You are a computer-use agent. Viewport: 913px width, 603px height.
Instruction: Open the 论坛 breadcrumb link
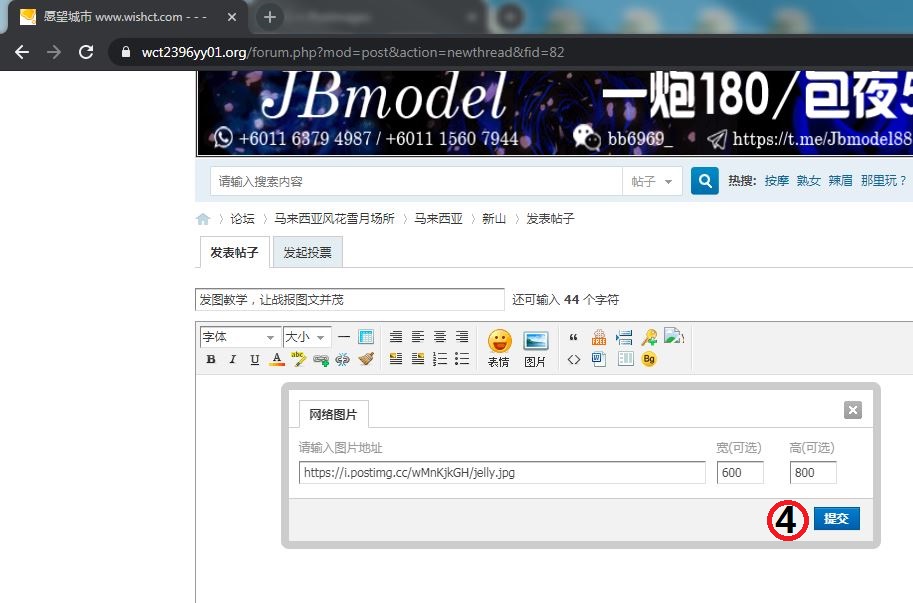[x=242, y=219]
